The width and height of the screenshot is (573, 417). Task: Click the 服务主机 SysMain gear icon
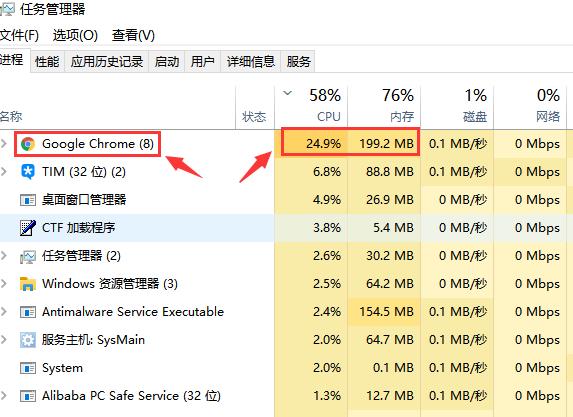coord(28,340)
